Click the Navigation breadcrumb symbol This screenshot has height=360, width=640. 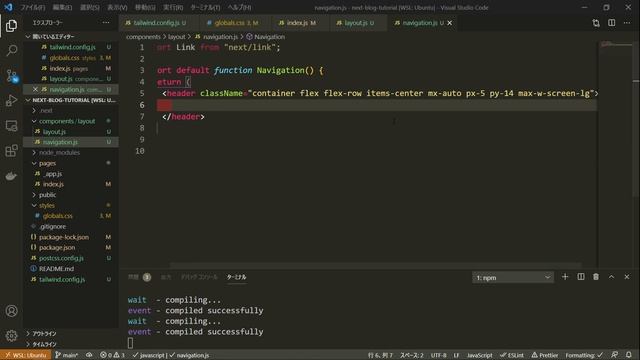tap(265, 37)
